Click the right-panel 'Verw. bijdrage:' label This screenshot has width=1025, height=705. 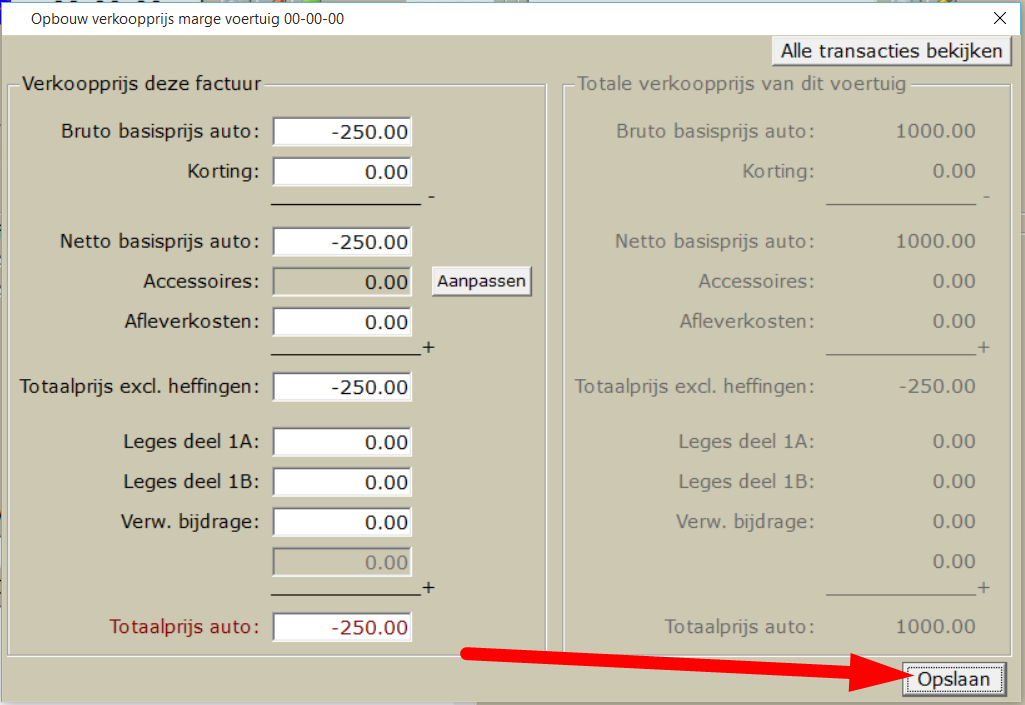pos(745,522)
